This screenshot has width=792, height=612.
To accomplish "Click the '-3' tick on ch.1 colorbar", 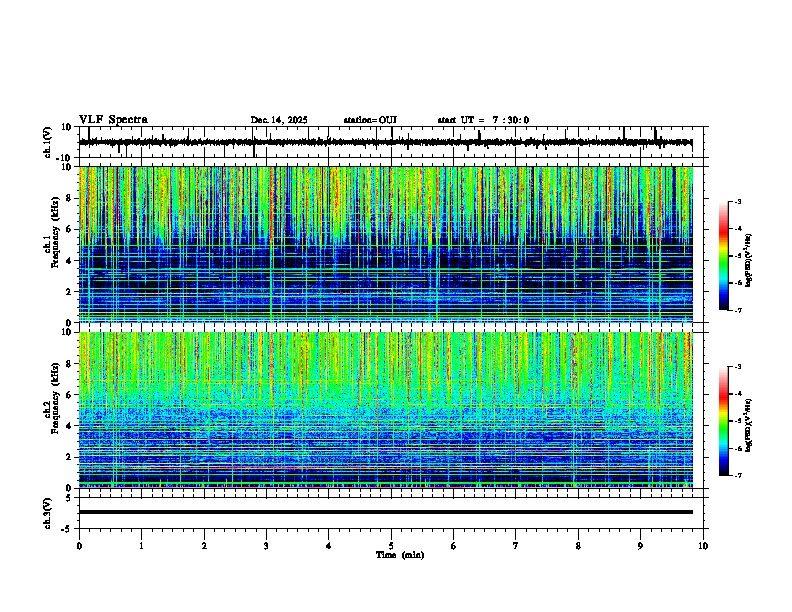I will point(737,202).
